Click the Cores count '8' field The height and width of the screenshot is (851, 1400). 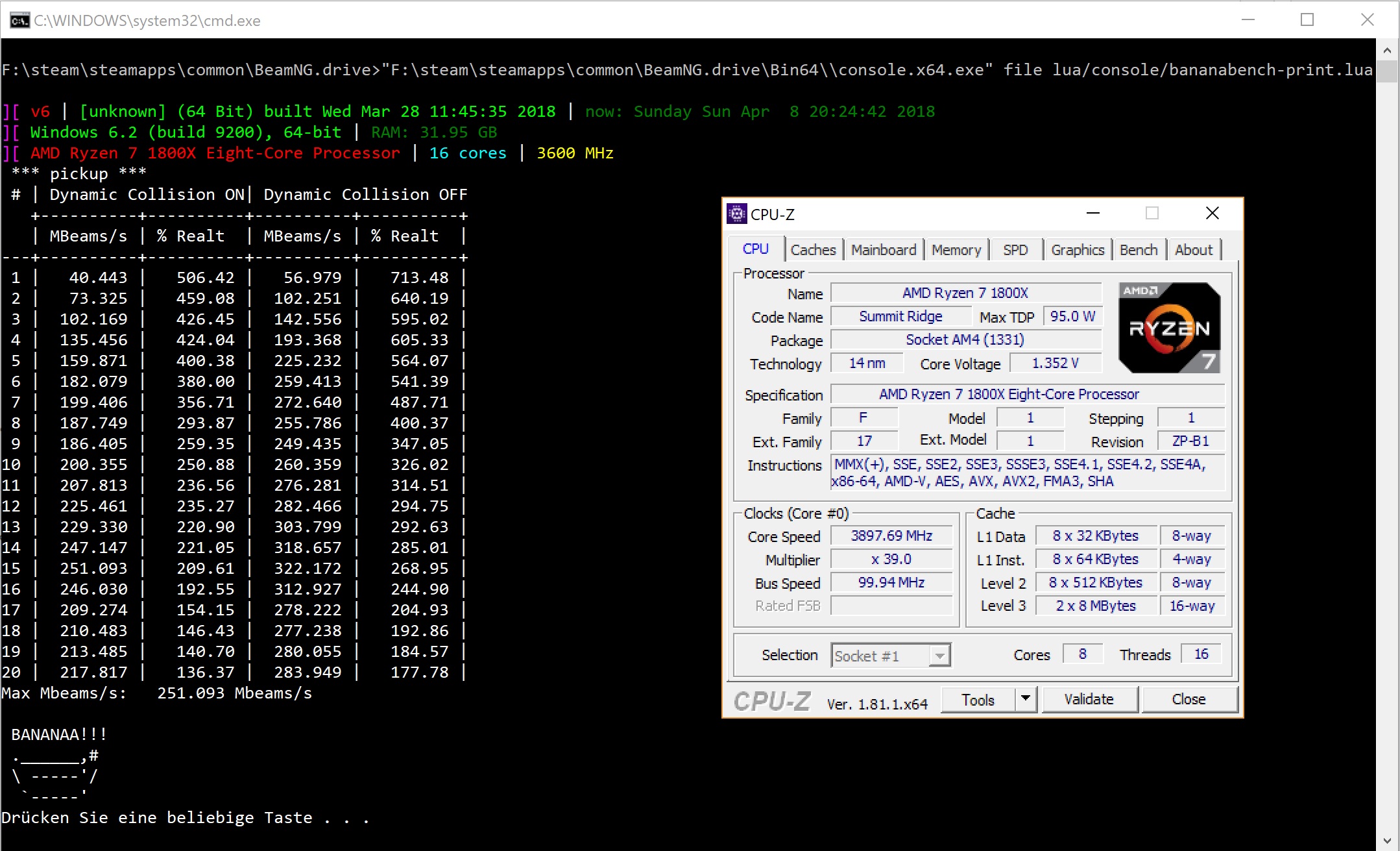pyautogui.click(x=1083, y=654)
